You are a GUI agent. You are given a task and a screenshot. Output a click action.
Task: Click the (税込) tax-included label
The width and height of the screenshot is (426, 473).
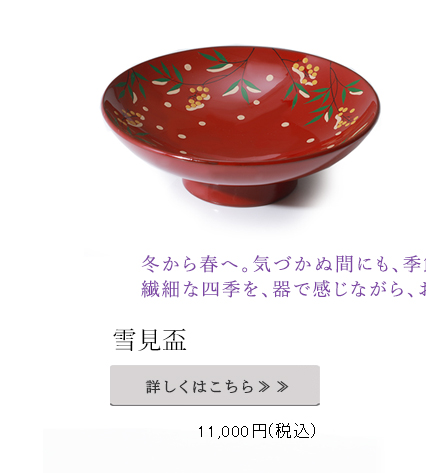point(292,431)
